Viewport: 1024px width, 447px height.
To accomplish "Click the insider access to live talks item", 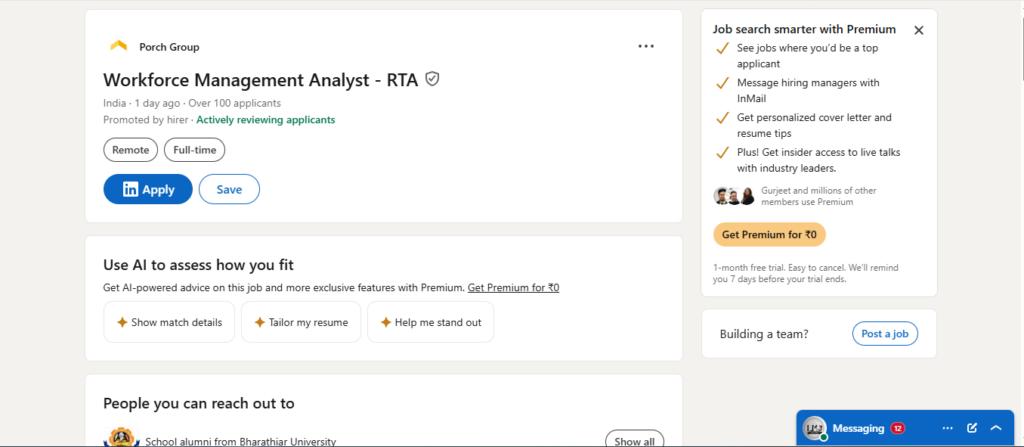I will 819,160.
